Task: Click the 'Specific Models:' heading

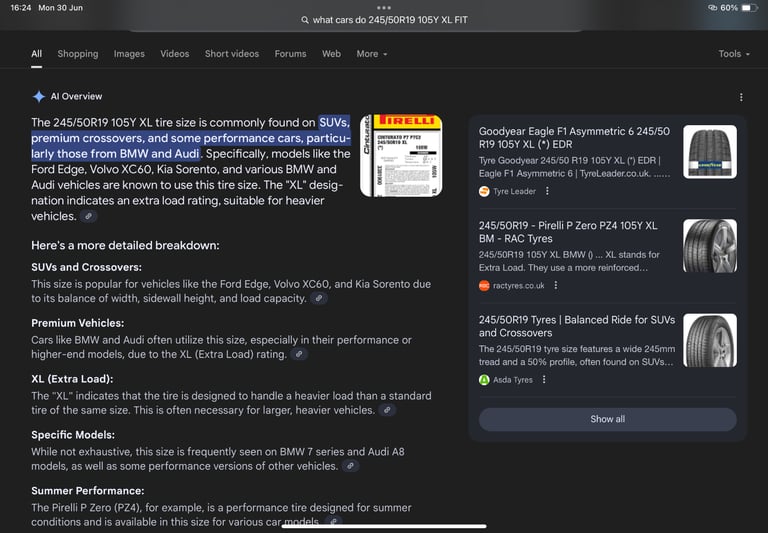Action: click(x=73, y=435)
